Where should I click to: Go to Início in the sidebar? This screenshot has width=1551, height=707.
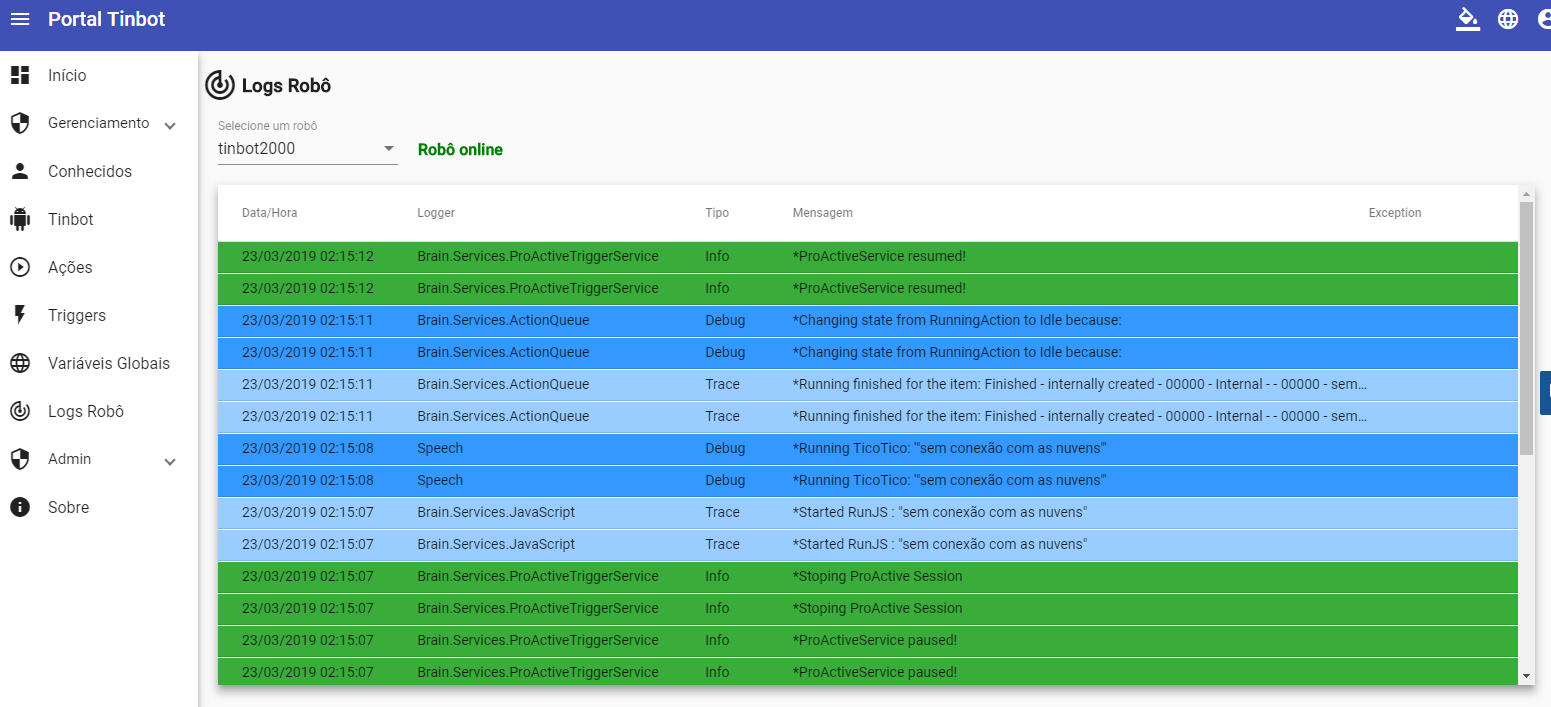click(67, 75)
